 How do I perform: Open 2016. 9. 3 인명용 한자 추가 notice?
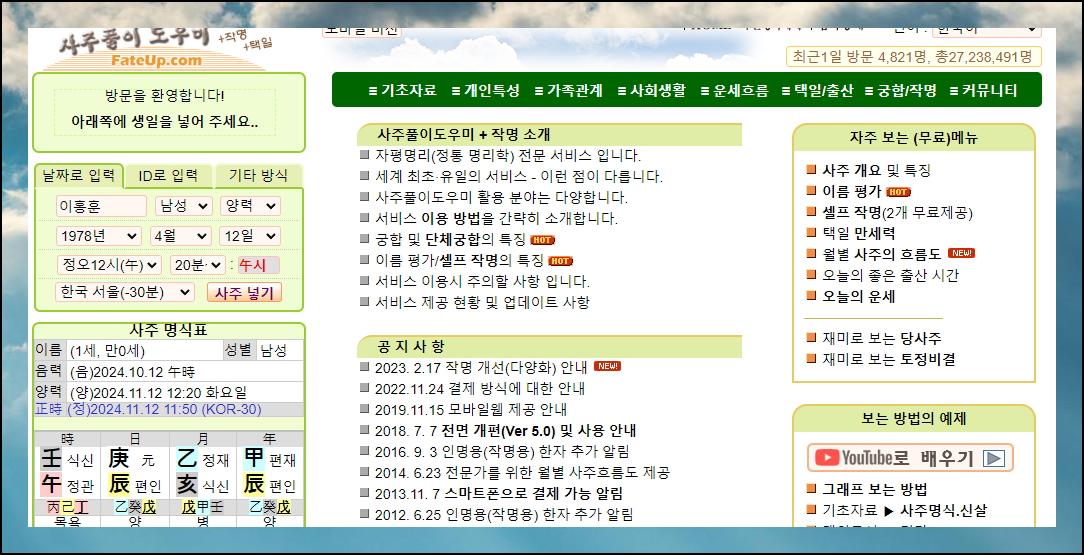pyautogui.click(x=503, y=452)
